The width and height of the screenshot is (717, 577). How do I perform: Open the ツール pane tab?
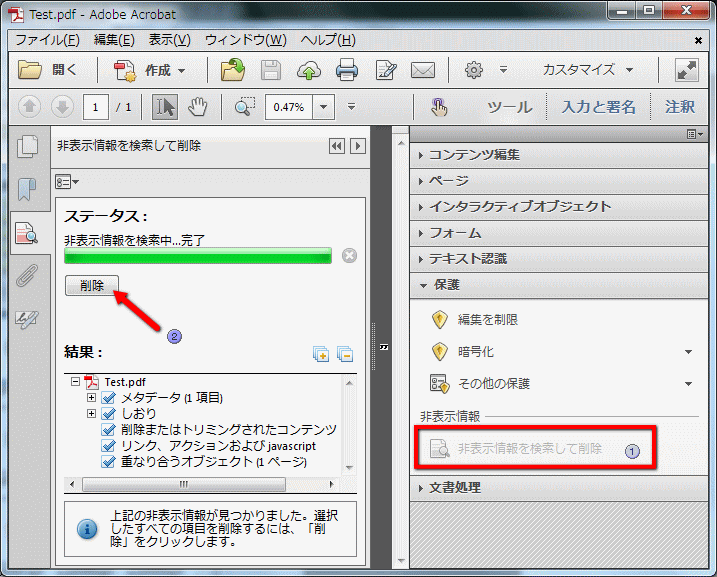click(509, 107)
